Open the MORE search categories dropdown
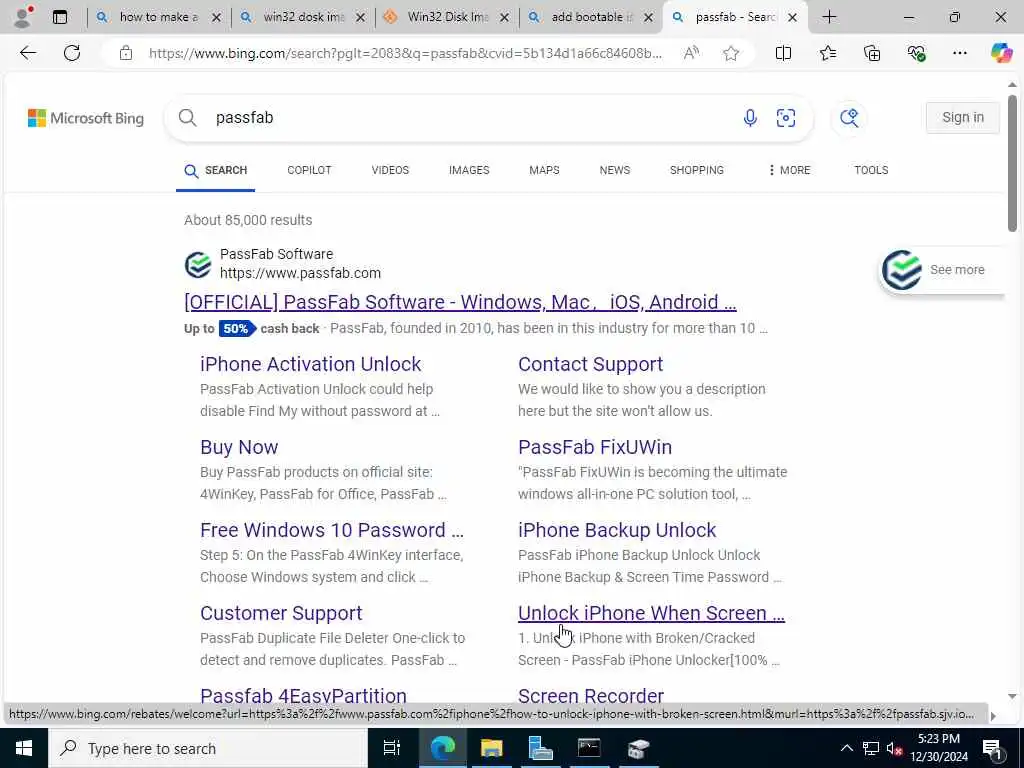 789,170
